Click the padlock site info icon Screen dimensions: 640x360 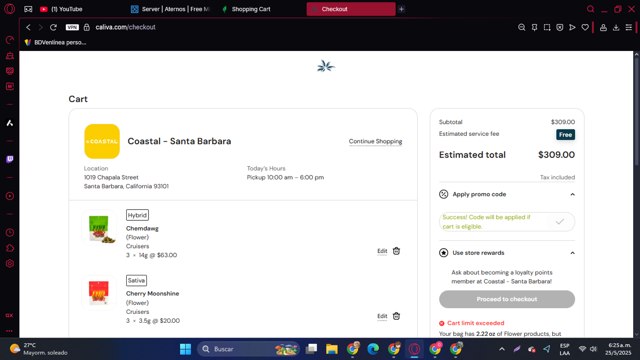coord(87,27)
